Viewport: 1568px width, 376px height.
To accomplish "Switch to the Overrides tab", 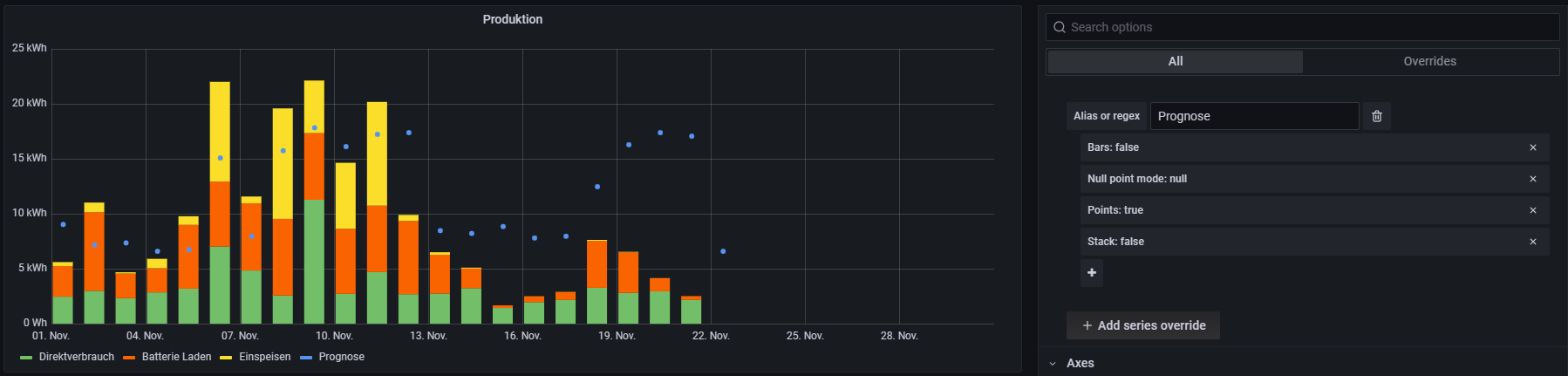I will coord(1429,61).
